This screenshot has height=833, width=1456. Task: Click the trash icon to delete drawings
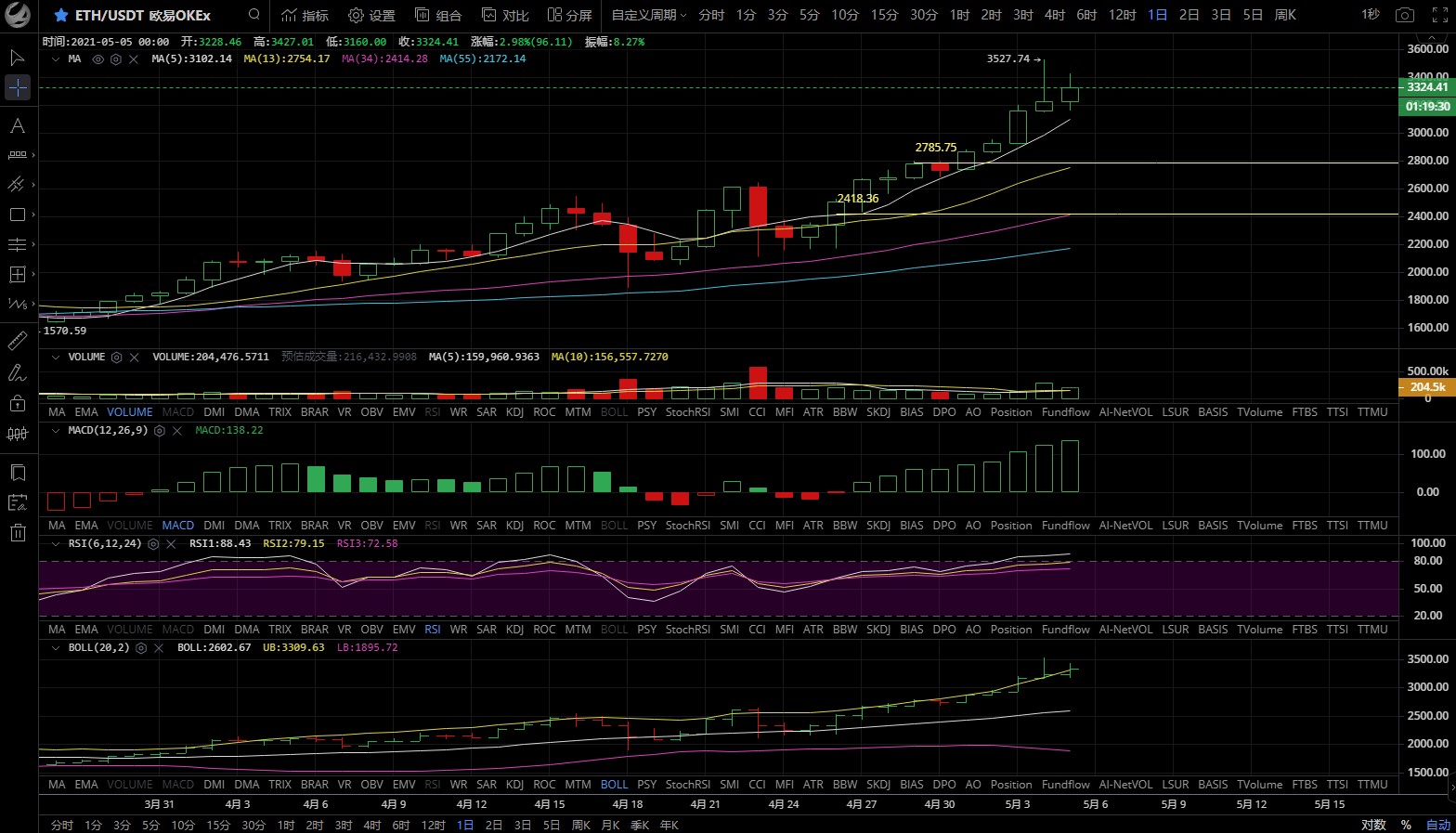[x=18, y=532]
